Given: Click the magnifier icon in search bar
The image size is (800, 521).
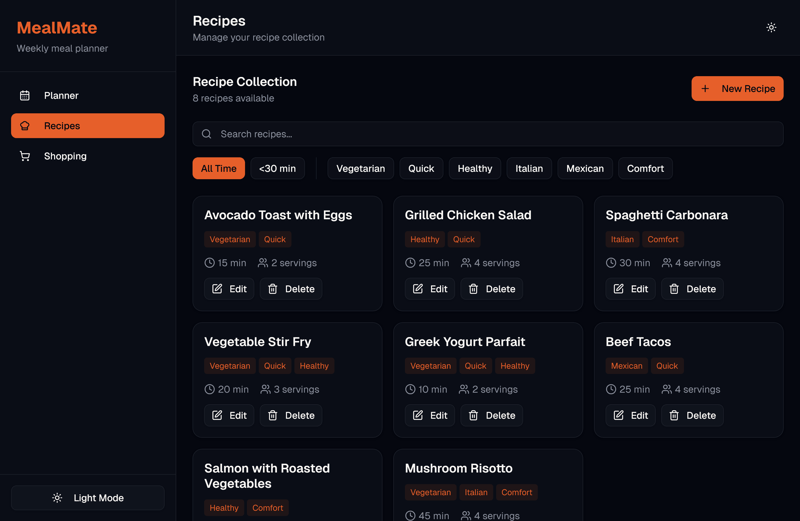Looking at the screenshot, I should [207, 134].
